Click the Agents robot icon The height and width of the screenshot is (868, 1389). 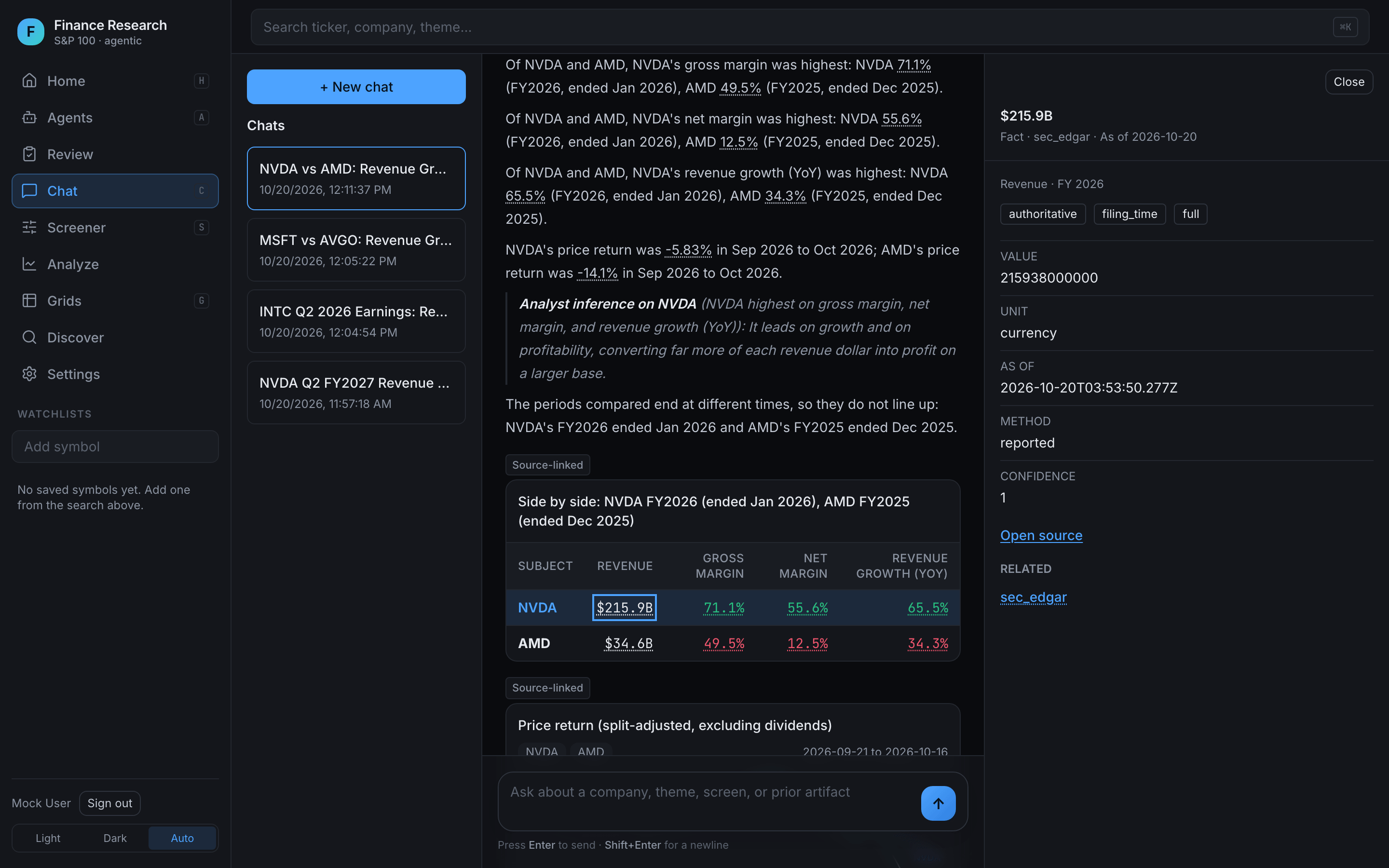tap(29, 118)
